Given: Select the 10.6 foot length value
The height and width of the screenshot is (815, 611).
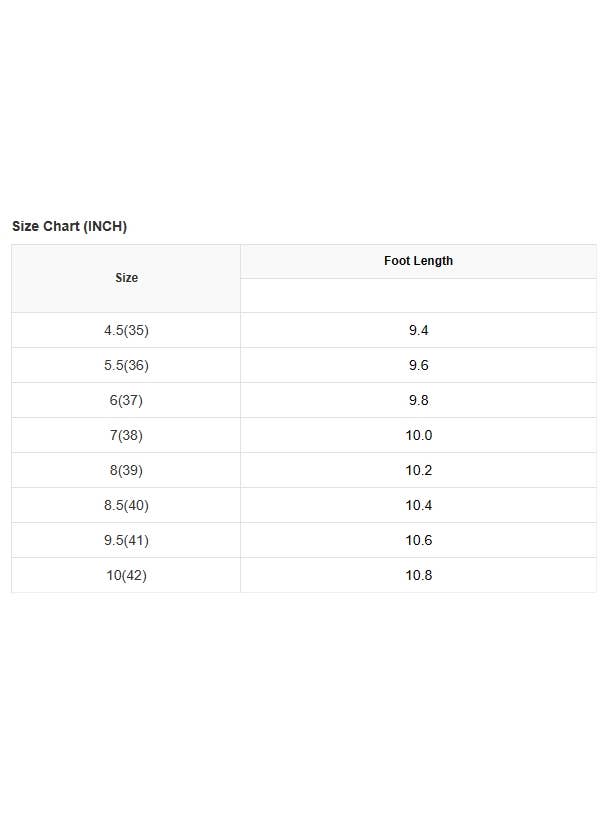Looking at the screenshot, I should point(418,540).
